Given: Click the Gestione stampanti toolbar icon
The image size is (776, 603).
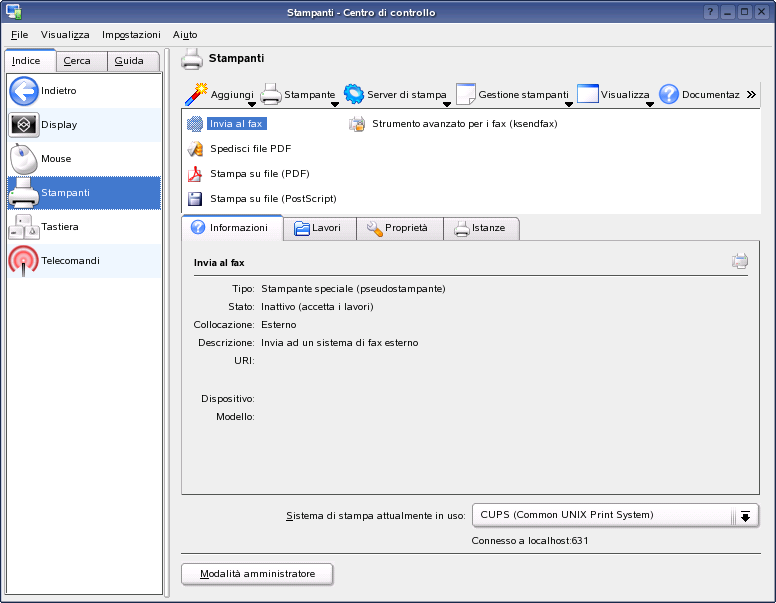Looking at the screenshot, I should click(x=466, y=95).
